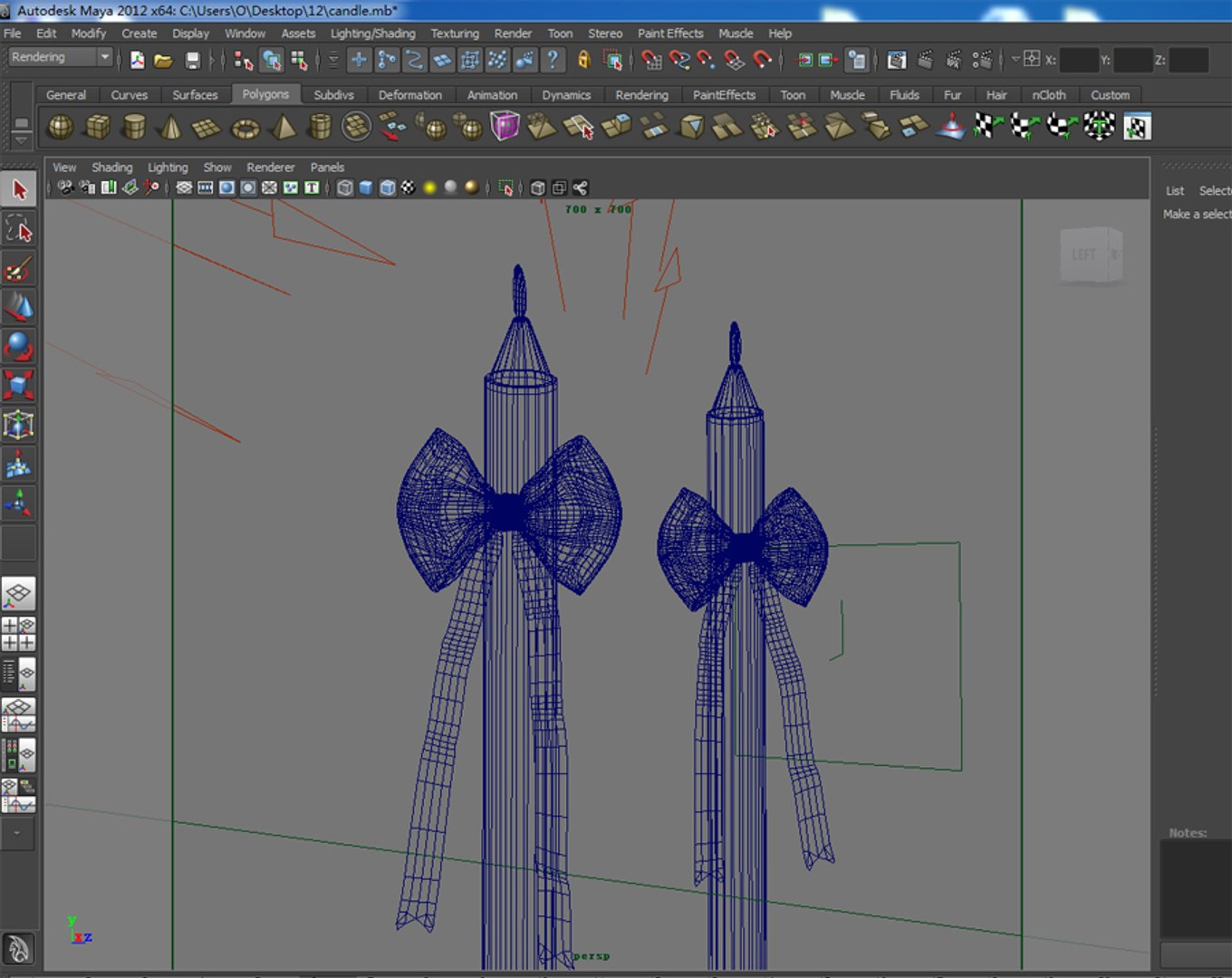Open the Lighting/Shading menu
The height and width of the screenshot is (978, 1232).
click(x=373, y=34)
